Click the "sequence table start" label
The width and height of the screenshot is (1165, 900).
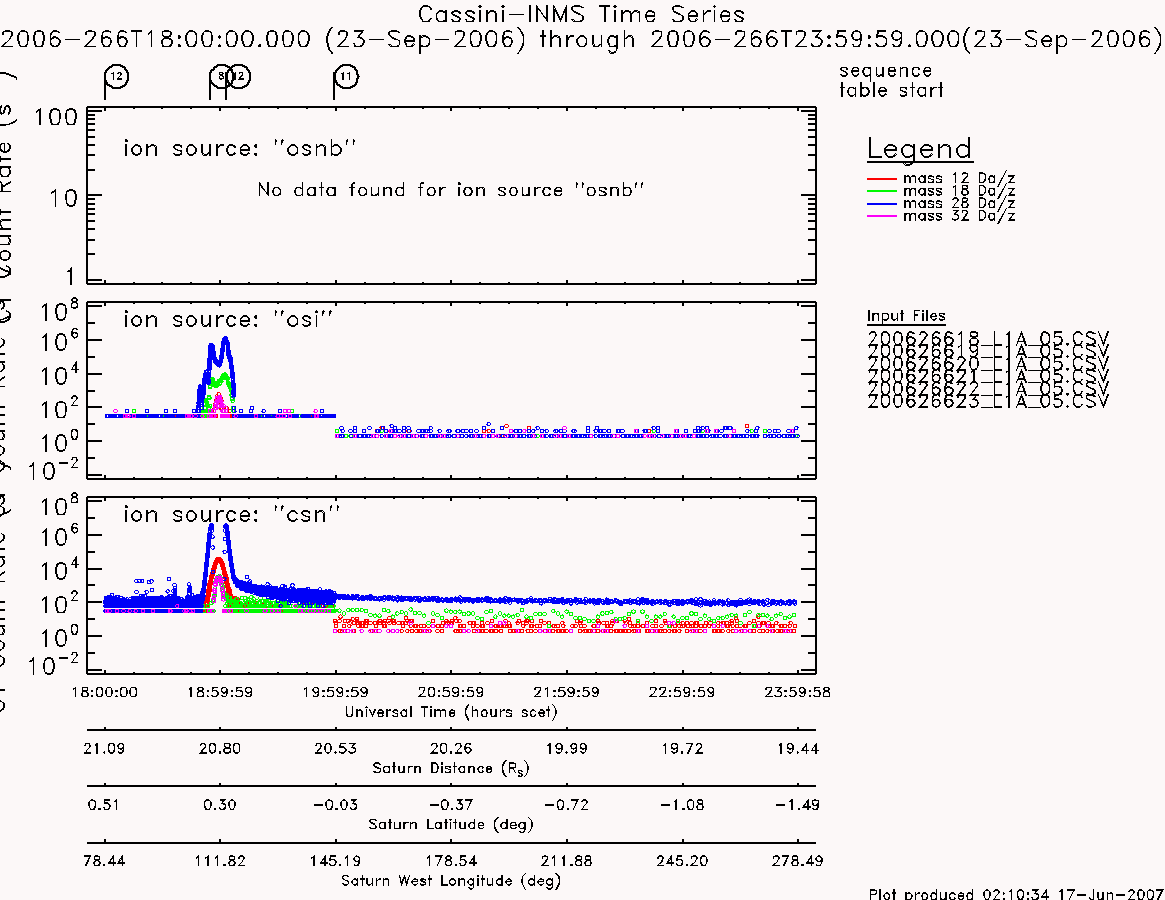click(891, 80)
